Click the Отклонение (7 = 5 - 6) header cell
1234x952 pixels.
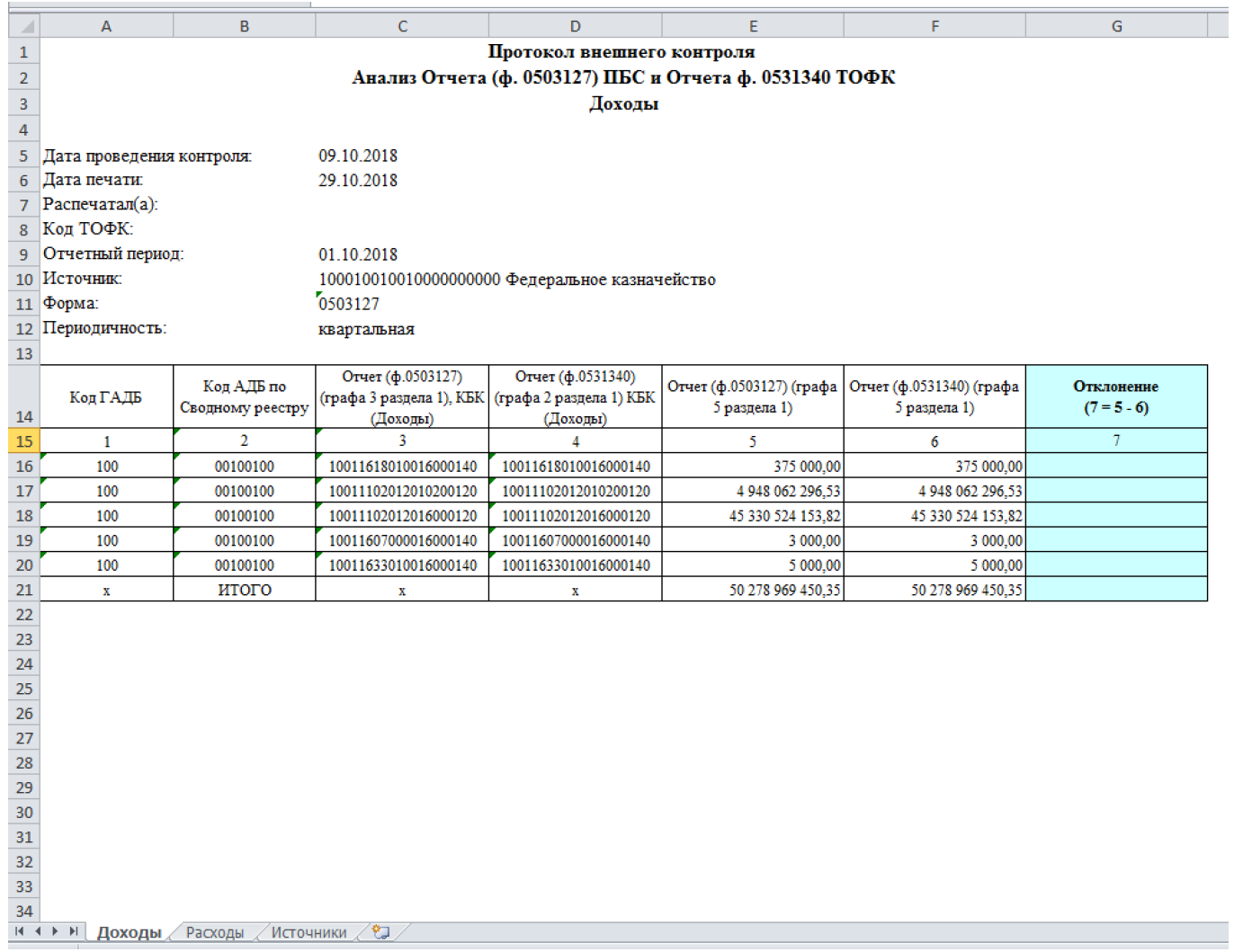[x=1115, y=397]
